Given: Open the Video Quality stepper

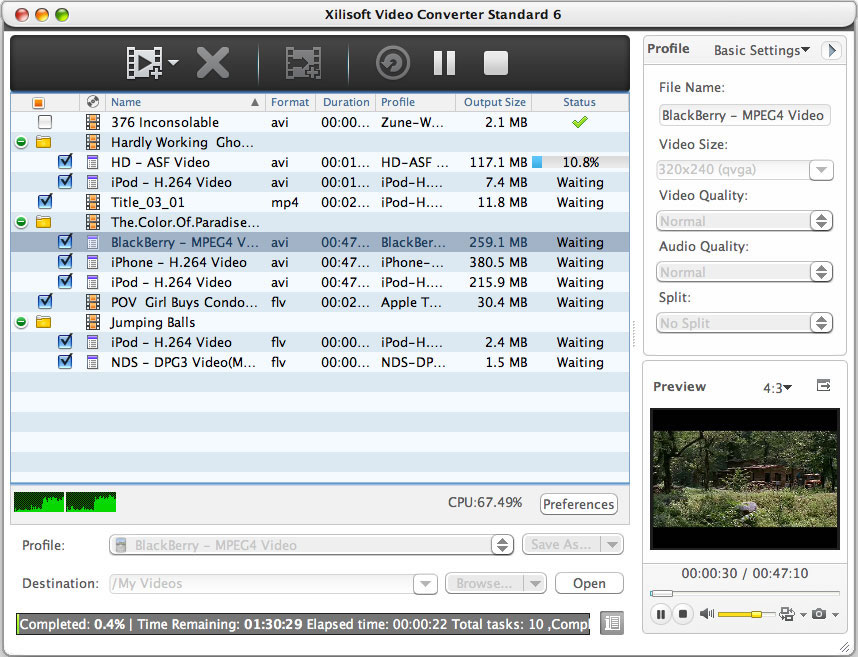Looking at the screenshot, I should [821, 221].
